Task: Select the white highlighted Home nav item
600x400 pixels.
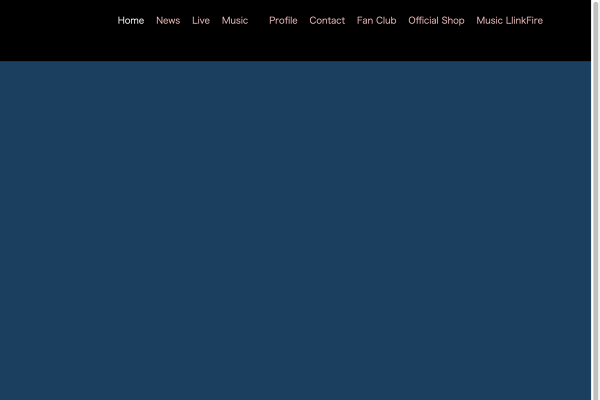Action: pyautogui.click(x=131, y=20)
